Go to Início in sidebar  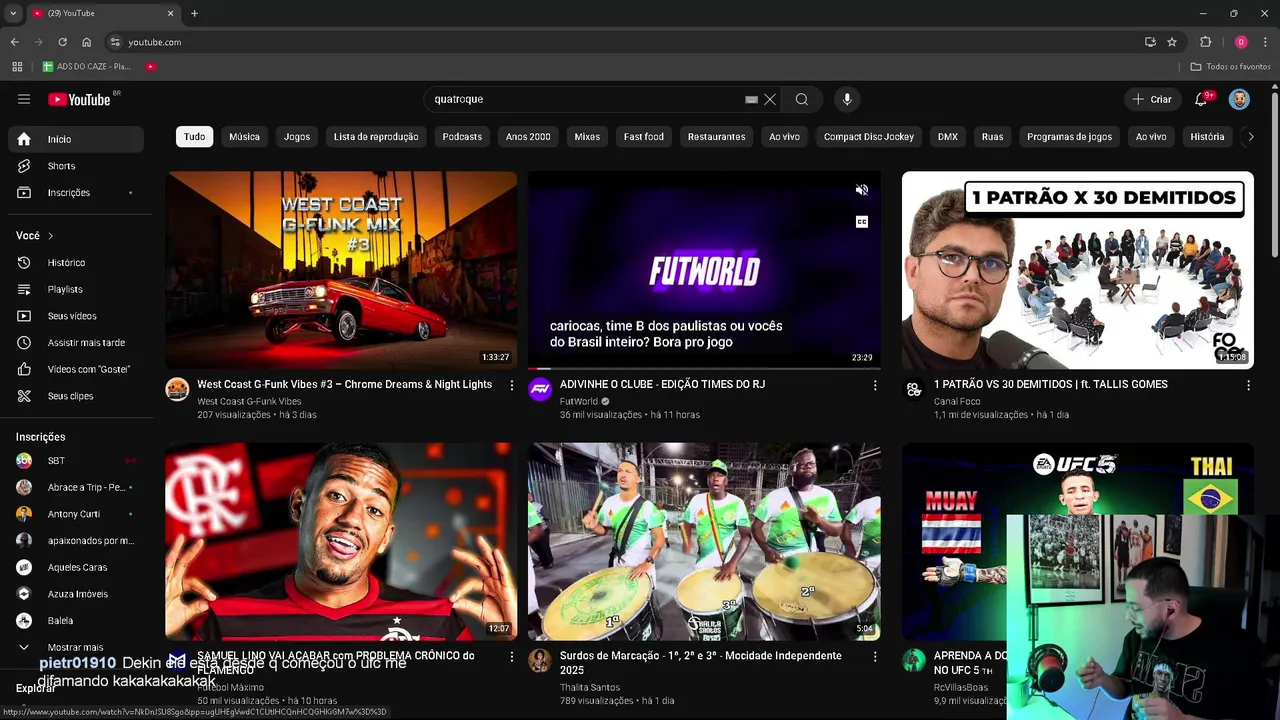(76, 139)
